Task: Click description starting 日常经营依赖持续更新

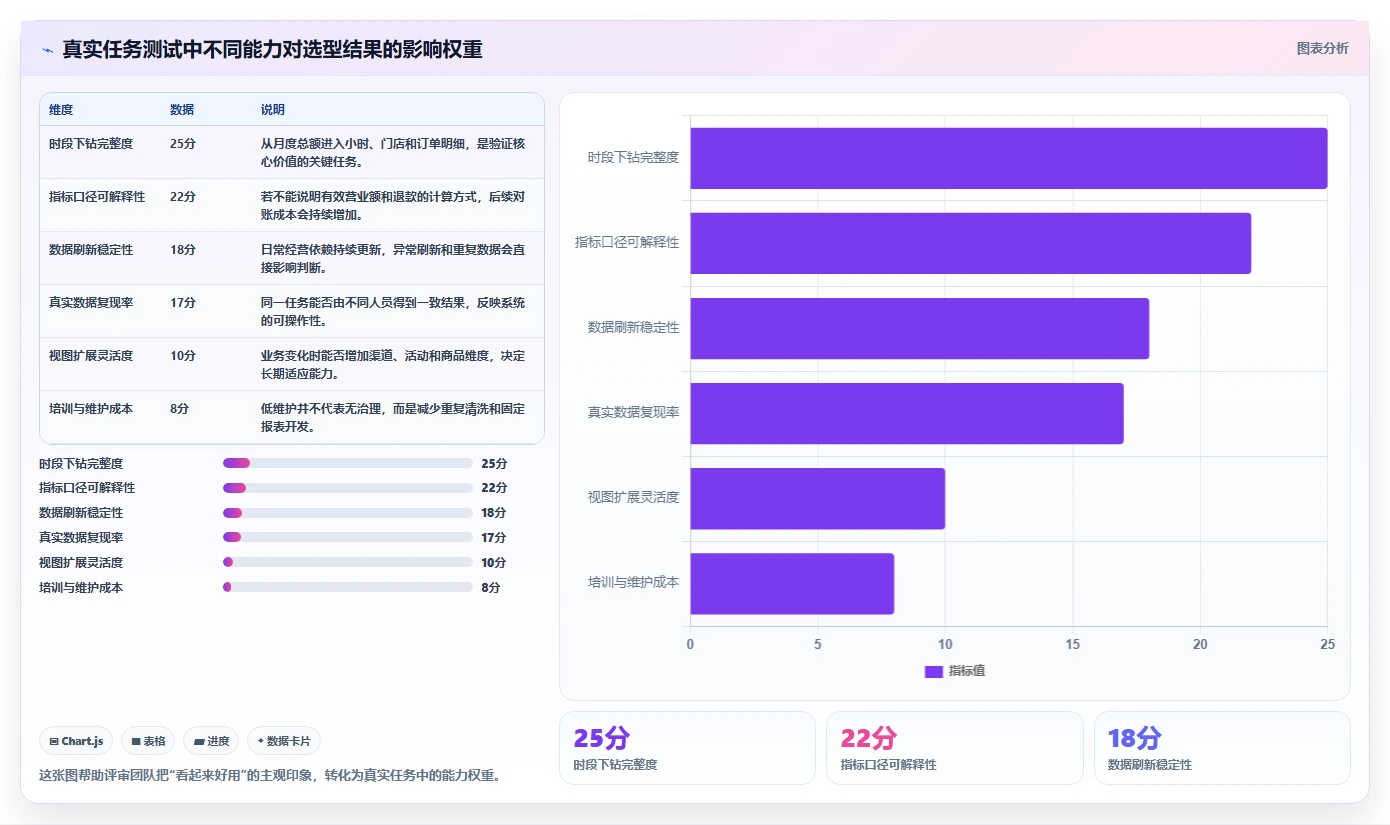Action: click(x=393, y=258)
